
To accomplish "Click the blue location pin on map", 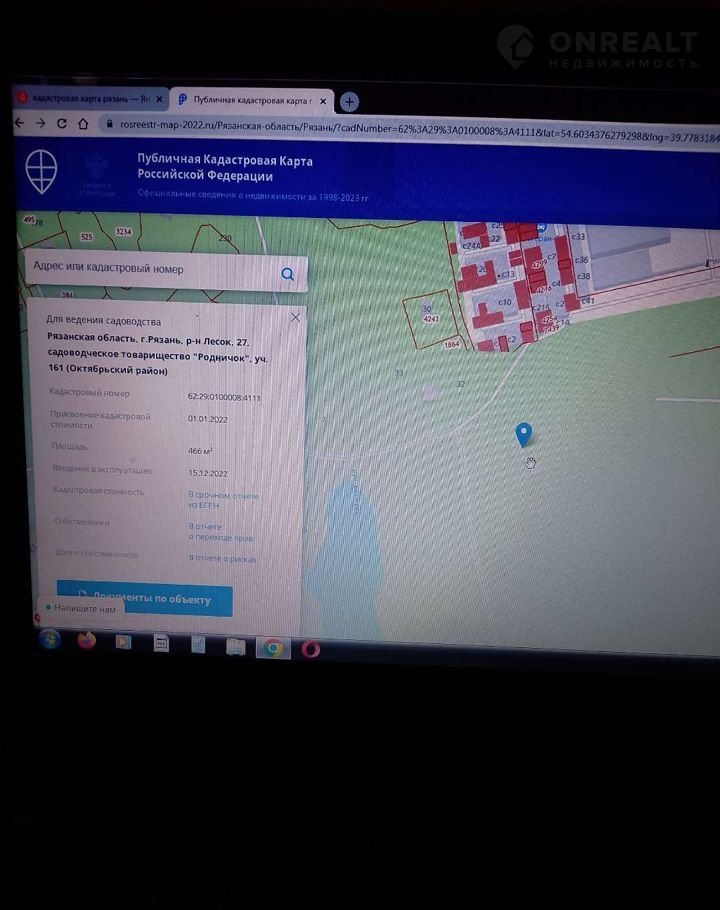I will tap(523, 434).
